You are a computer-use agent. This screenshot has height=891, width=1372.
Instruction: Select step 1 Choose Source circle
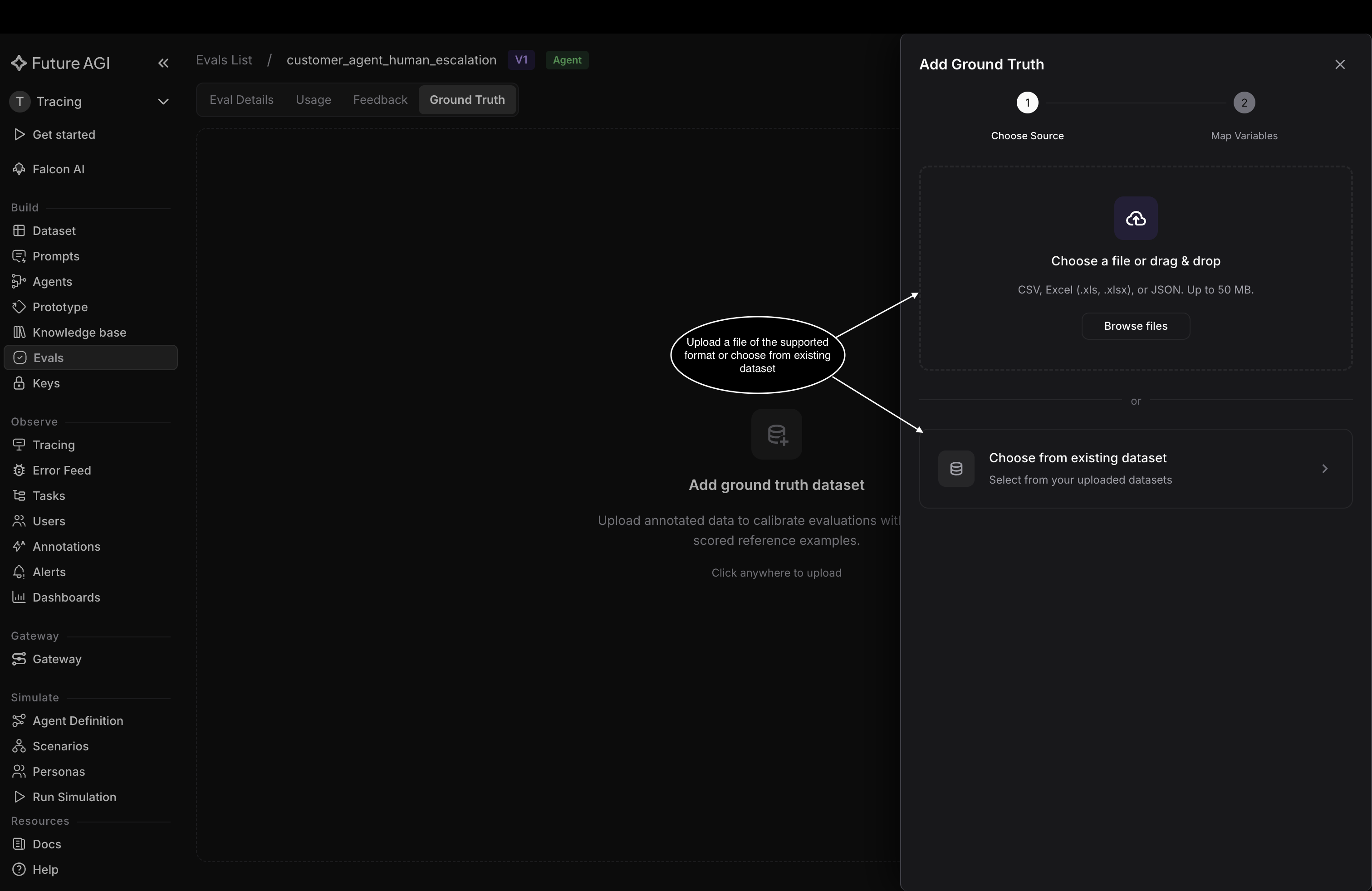(1027, 103)
